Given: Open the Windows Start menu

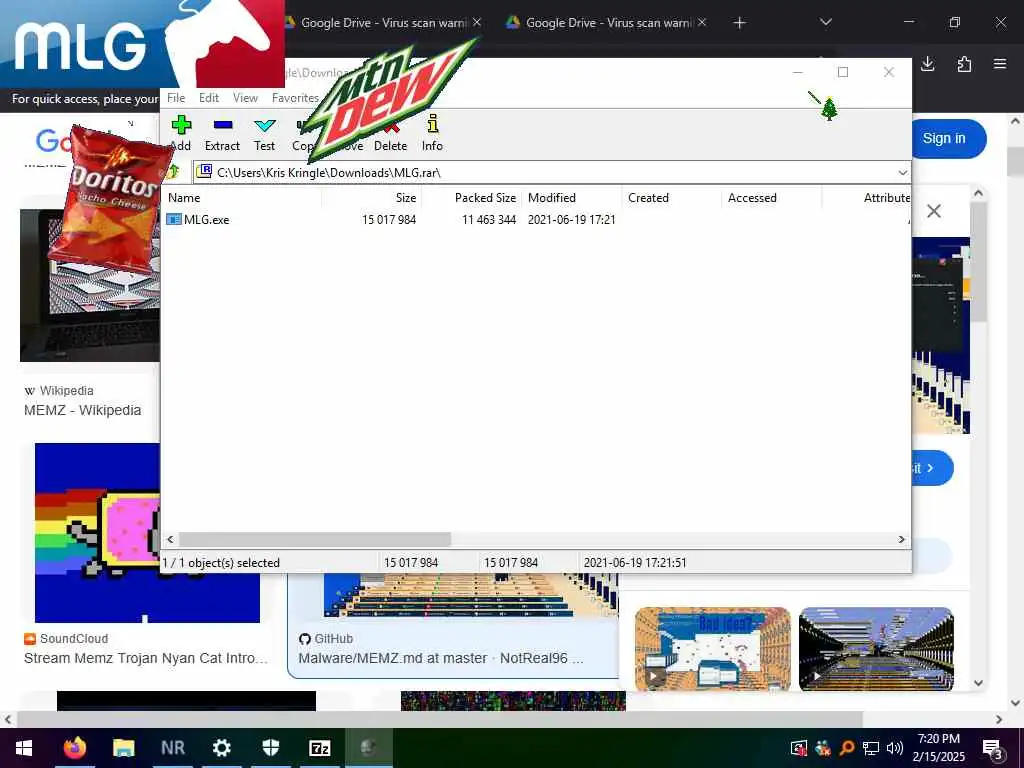Looking at the screenshot, I should (24, 748).
